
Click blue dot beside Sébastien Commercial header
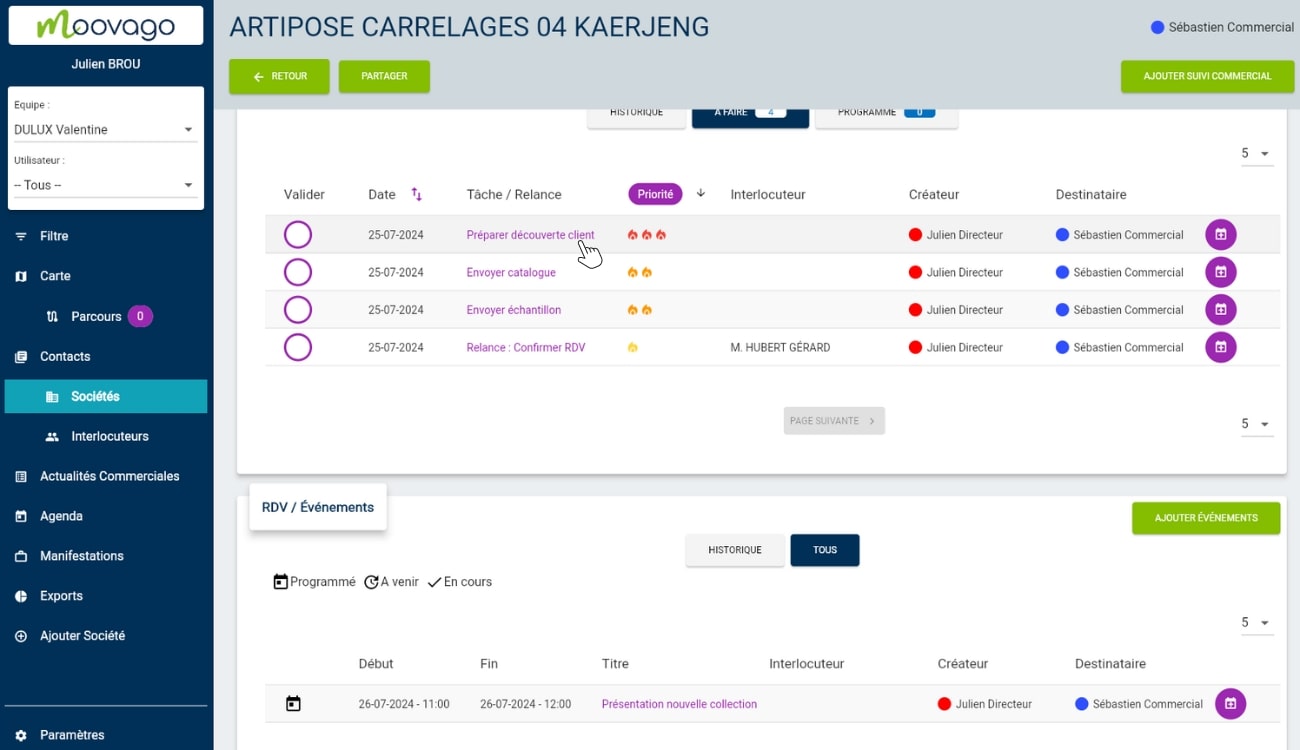coord(1158,28)
